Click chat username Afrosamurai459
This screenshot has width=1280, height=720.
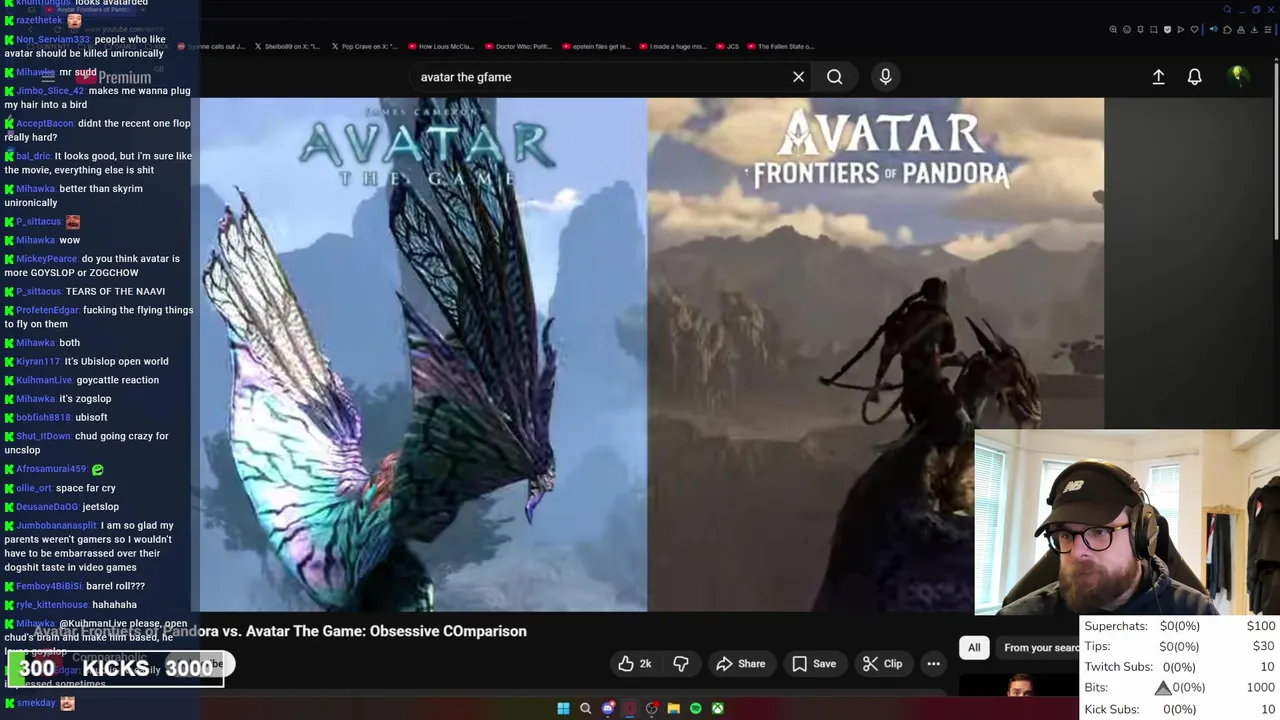[x=51, y=469]
